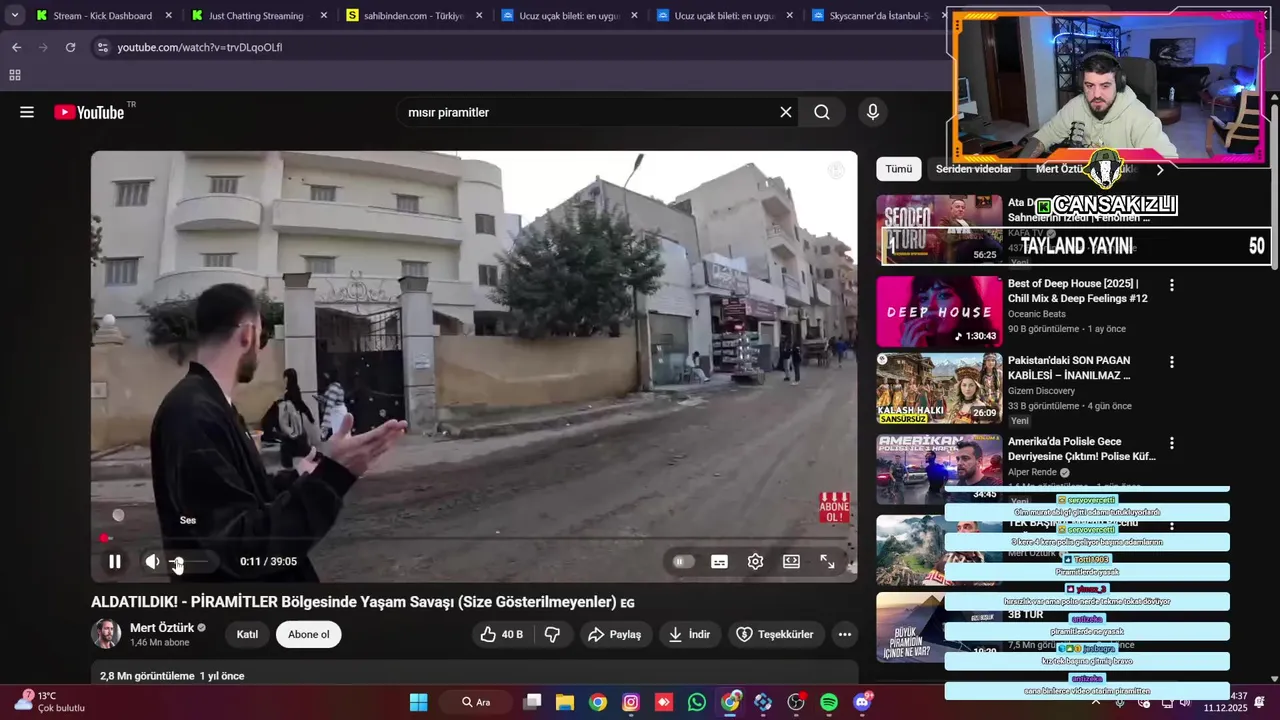Open player settings gear
This screenshot has width=1280, height=720.
[755, 562]
